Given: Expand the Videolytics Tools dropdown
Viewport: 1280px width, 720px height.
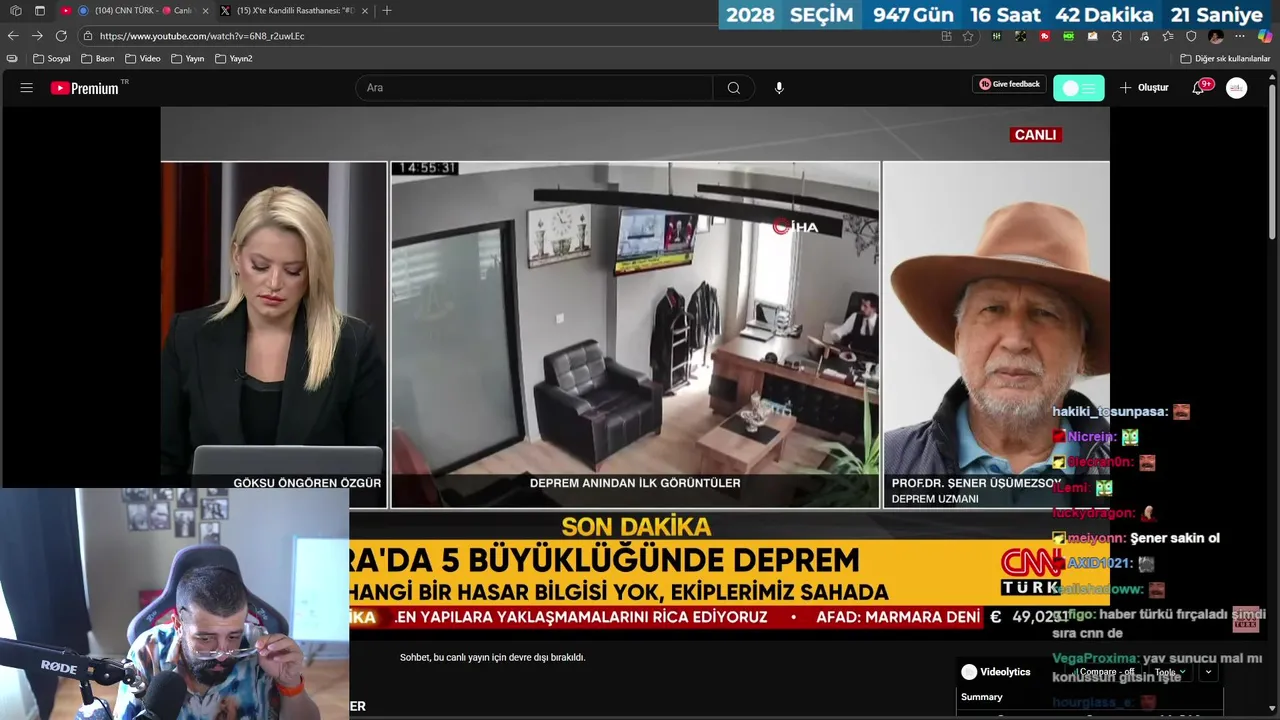Looking at the screenshot, I should (1168, 673).
